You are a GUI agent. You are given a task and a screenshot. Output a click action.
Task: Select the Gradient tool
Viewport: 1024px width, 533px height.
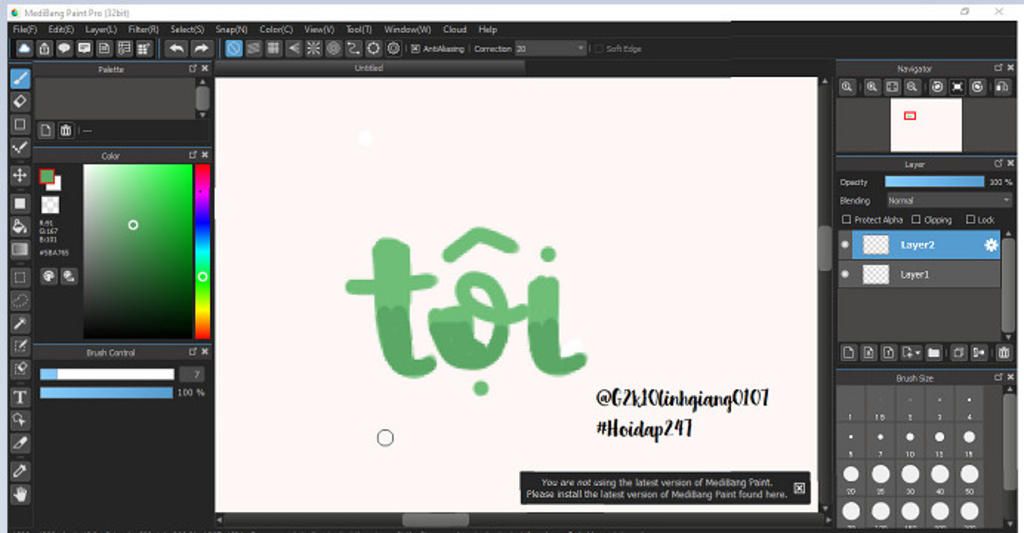tap(20, 250)
